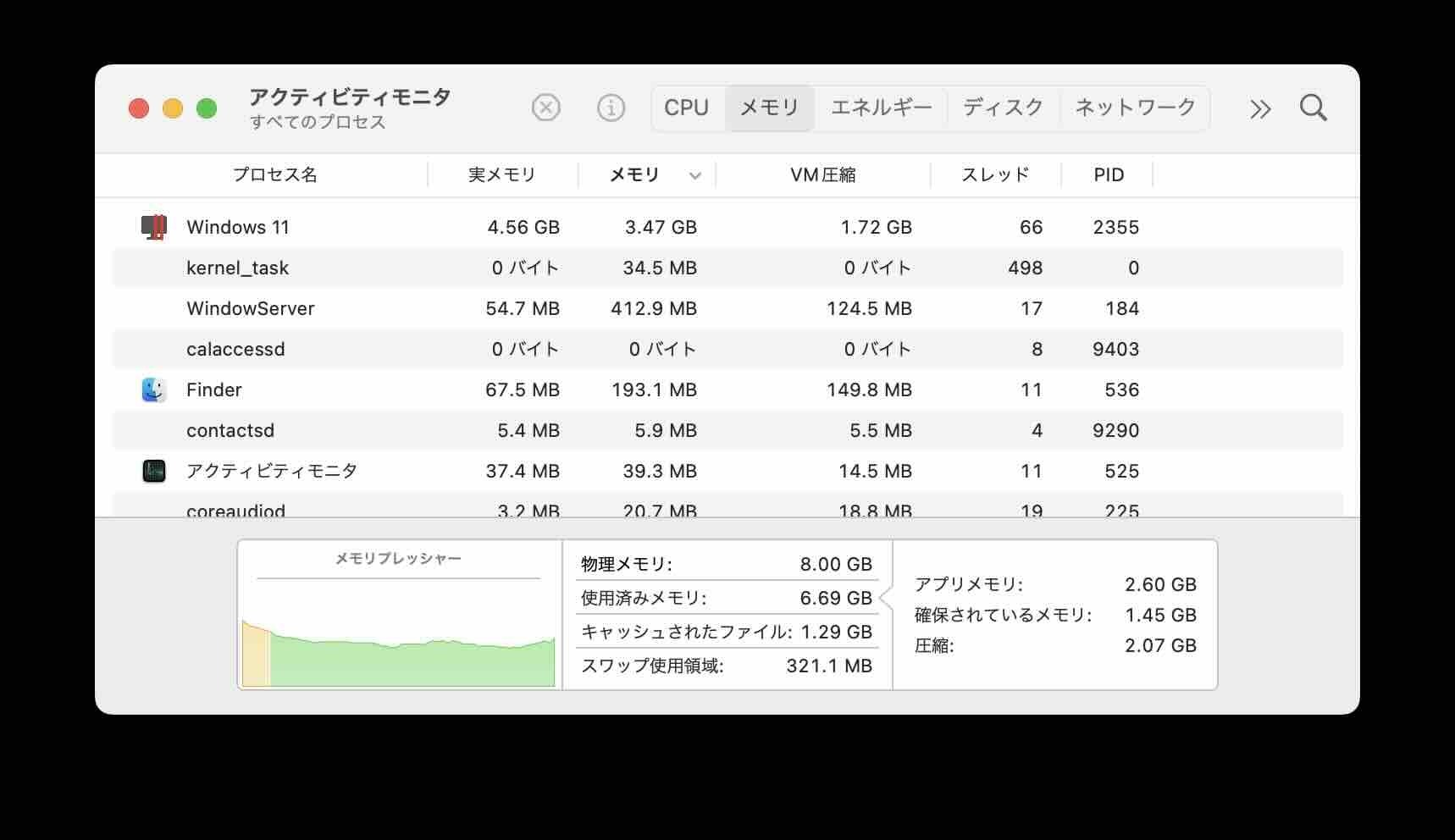
Task: Click the 使用済みメモリ 6.69 GB entry
Action: (727, 598)
